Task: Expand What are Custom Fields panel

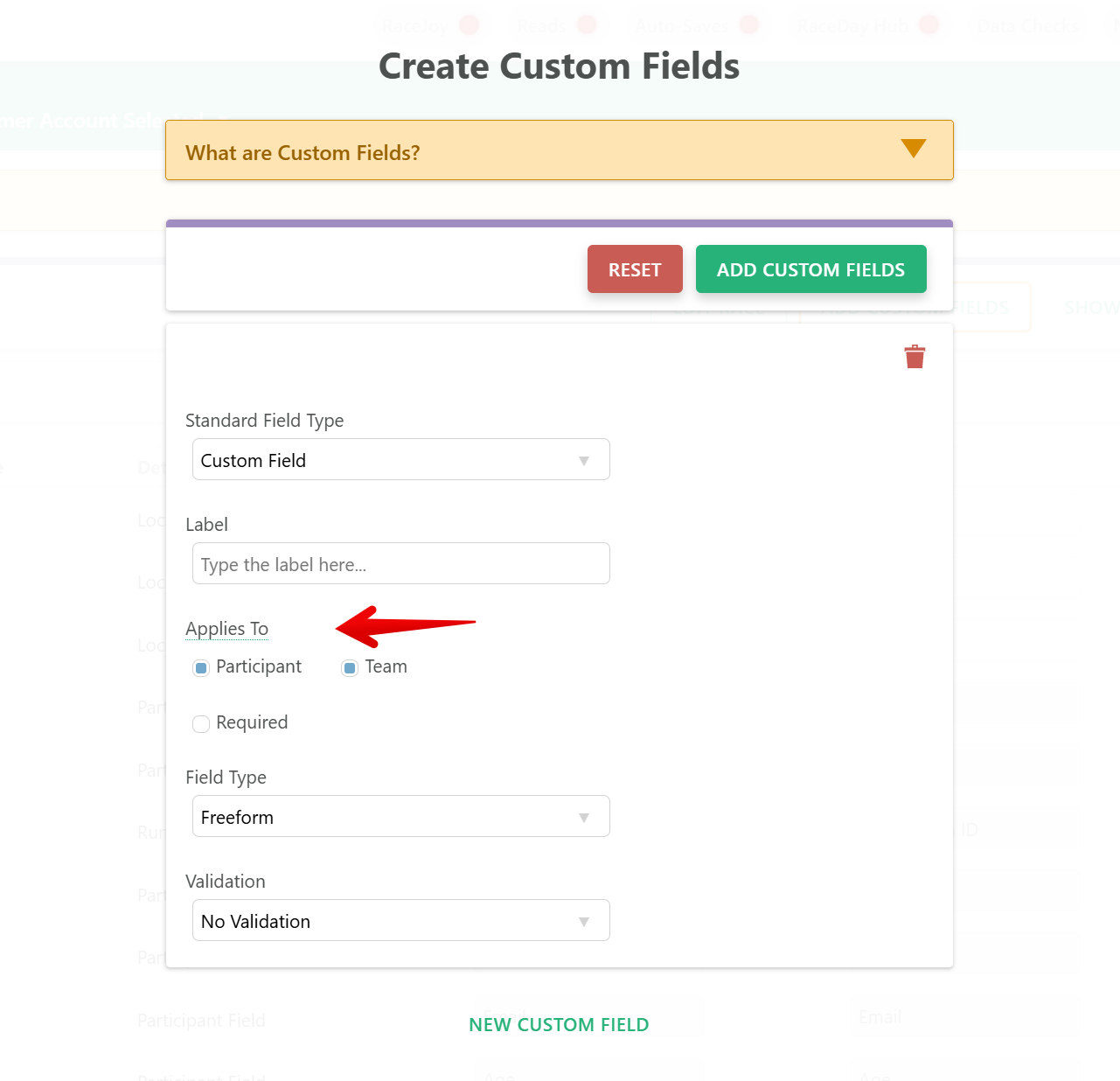Action: click(x=560, y=150)
